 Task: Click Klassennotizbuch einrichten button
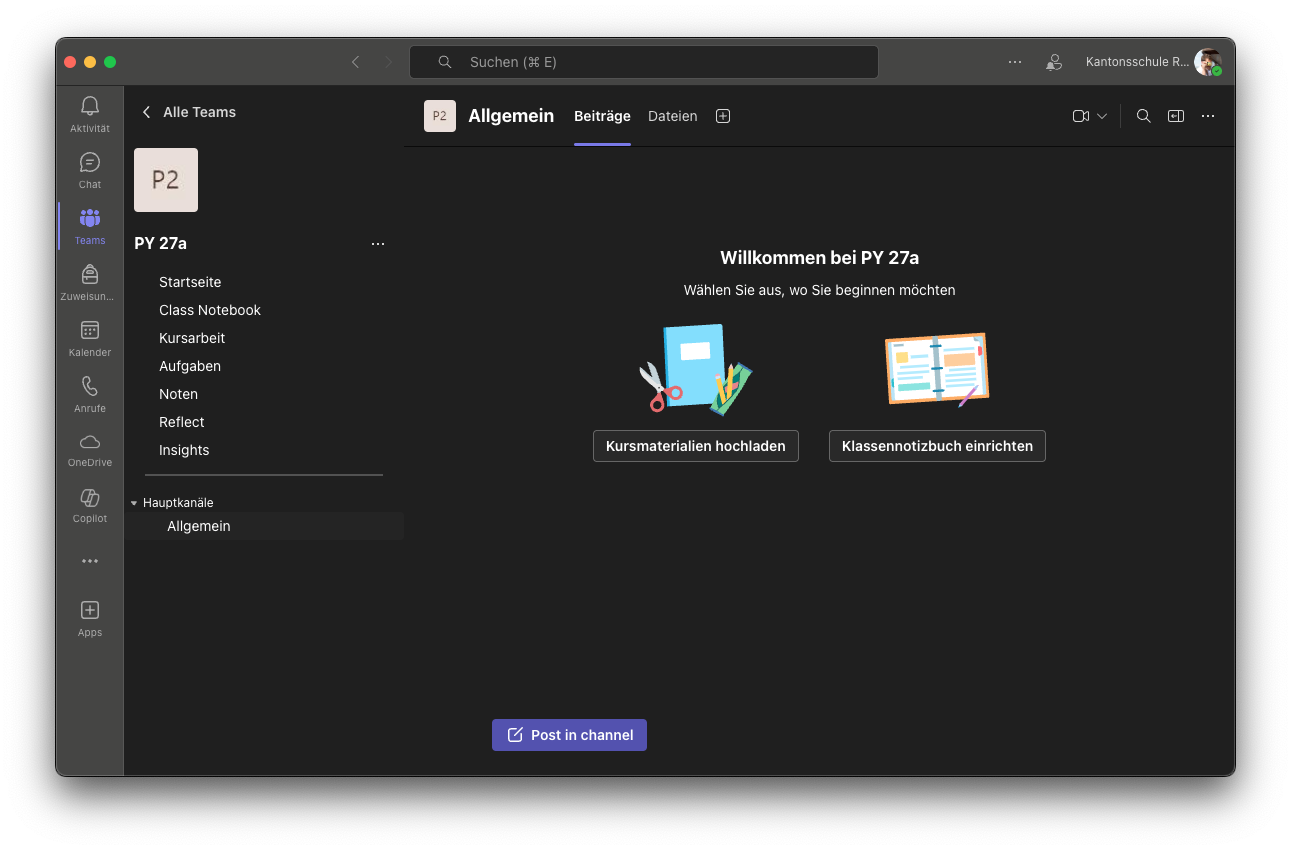pyautogui.click(x=937, y=446)
